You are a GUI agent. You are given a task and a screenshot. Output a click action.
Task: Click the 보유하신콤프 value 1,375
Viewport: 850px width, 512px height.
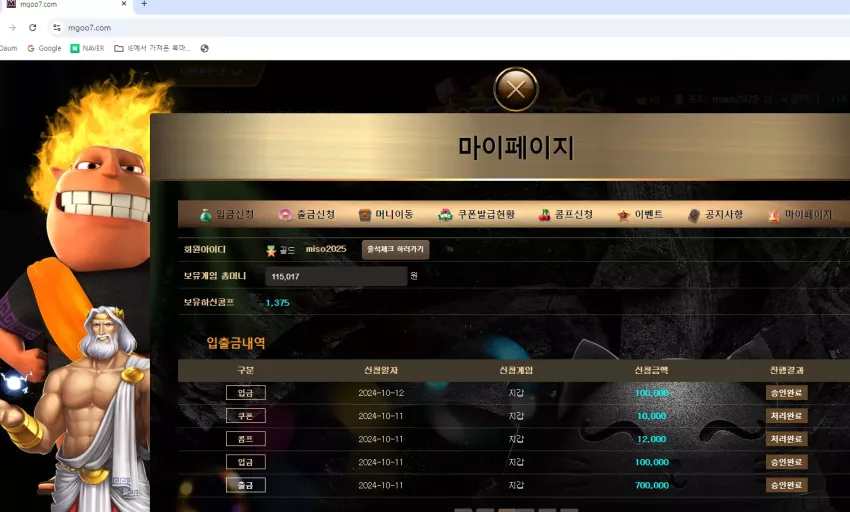coord(278,303)
